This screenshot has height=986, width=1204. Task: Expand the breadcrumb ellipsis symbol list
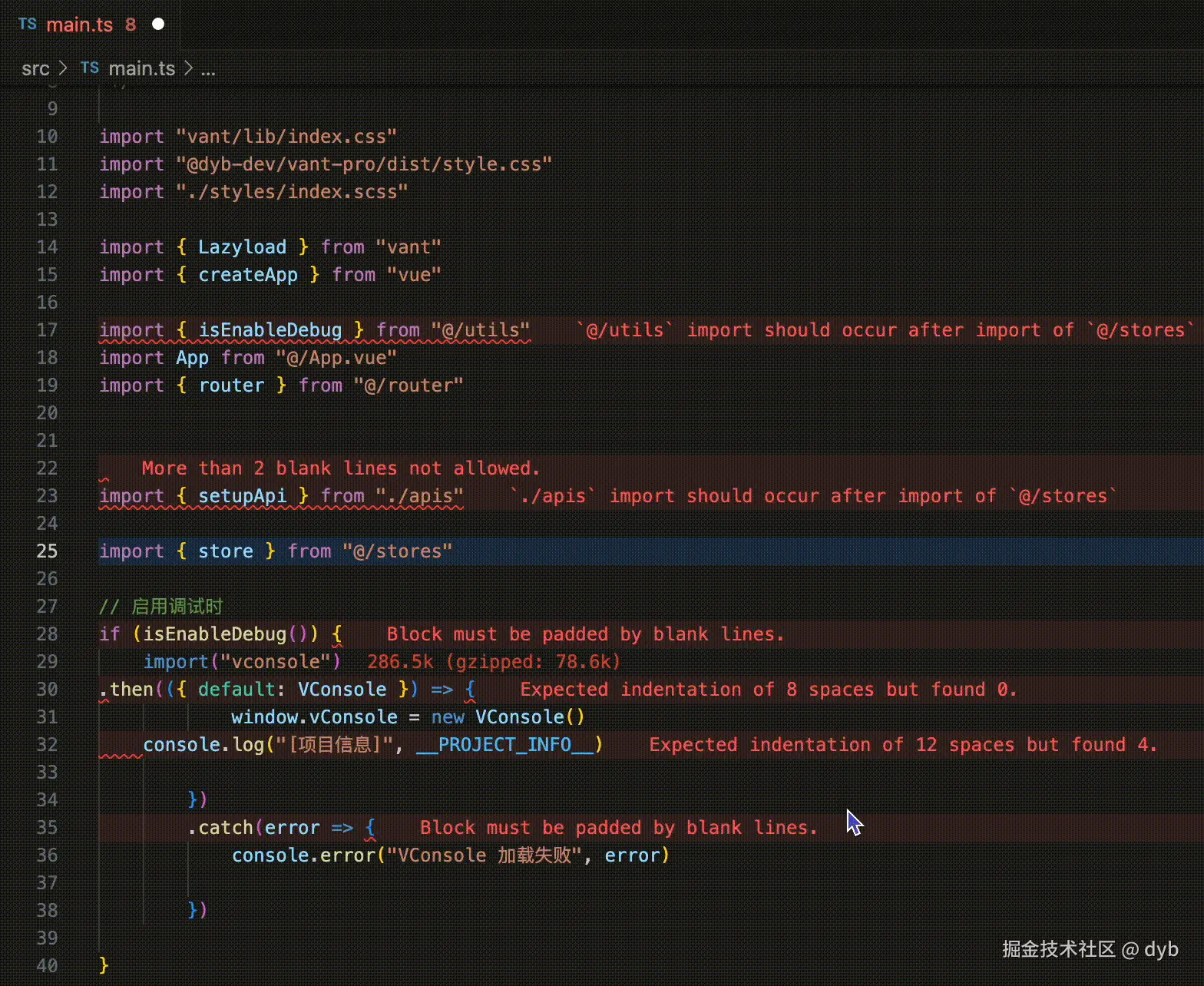208,69
